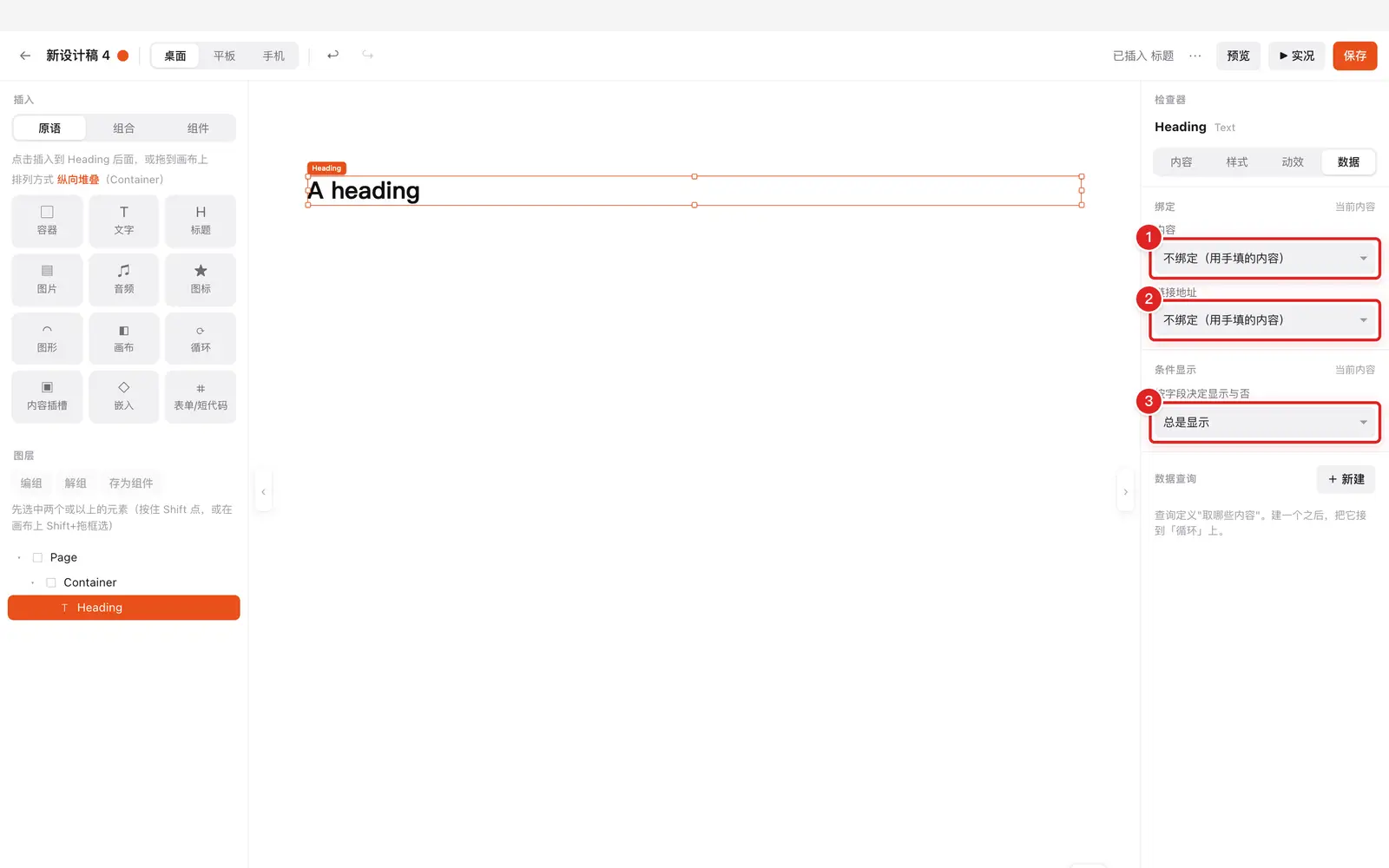
Task: Select the Page layer in the tree
Action: point(124,557)
